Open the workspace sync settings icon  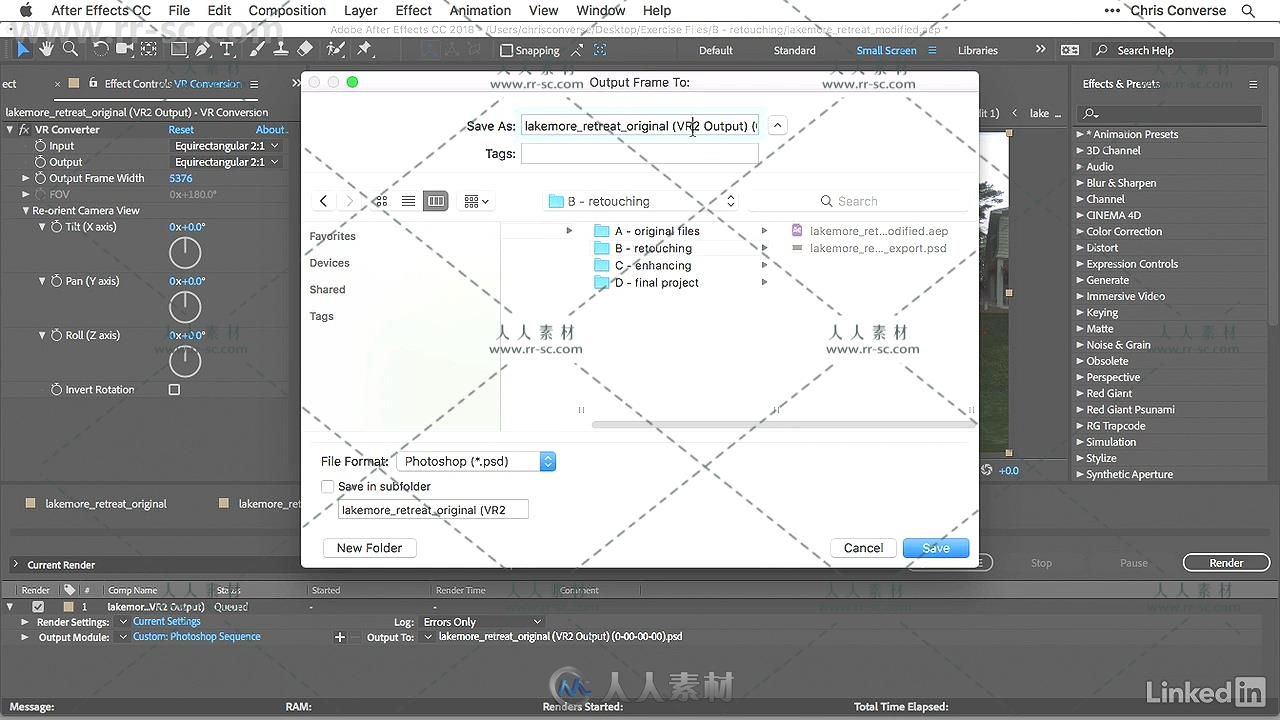tap(1070, 50)
